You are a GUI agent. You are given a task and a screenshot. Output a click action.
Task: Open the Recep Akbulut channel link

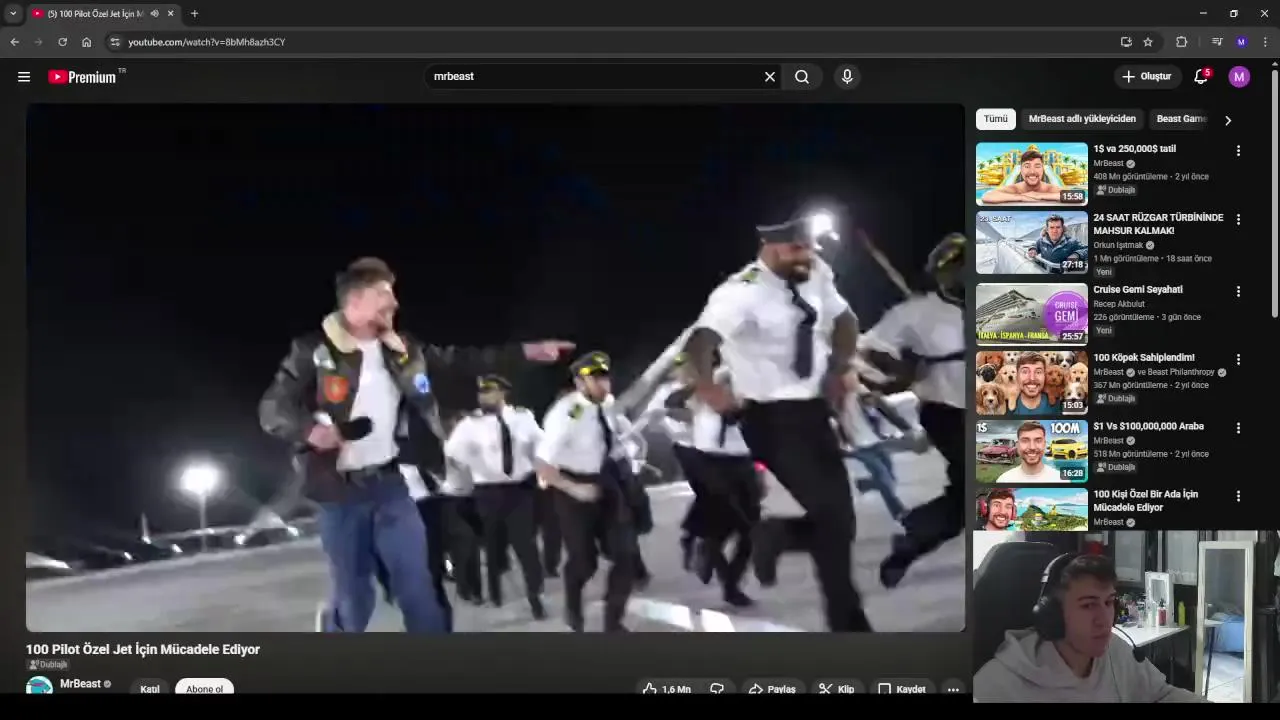point(1119,304)
